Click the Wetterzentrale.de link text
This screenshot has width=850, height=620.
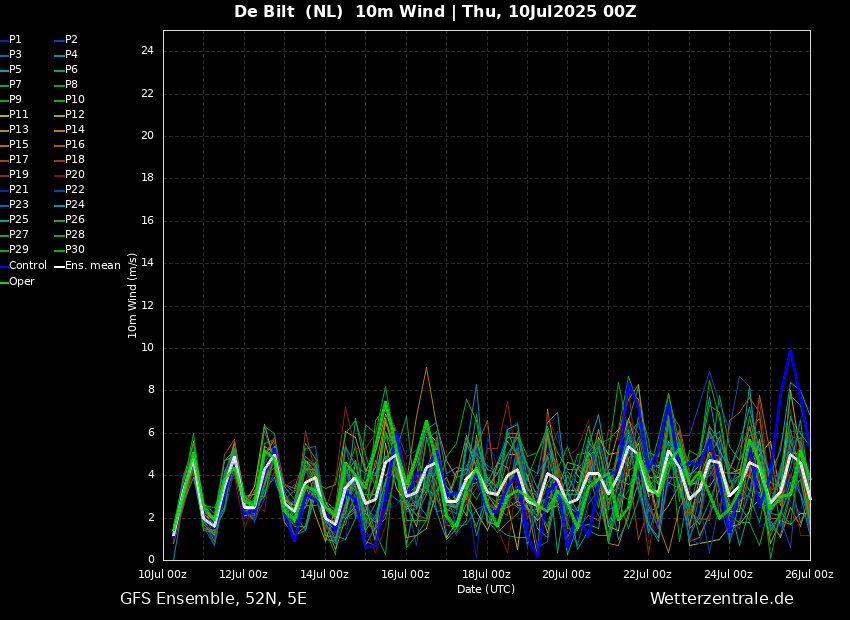click(x=721, y=599)
